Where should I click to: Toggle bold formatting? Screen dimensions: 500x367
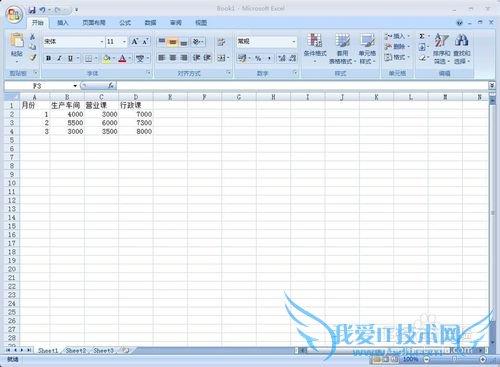pos(48,58)
